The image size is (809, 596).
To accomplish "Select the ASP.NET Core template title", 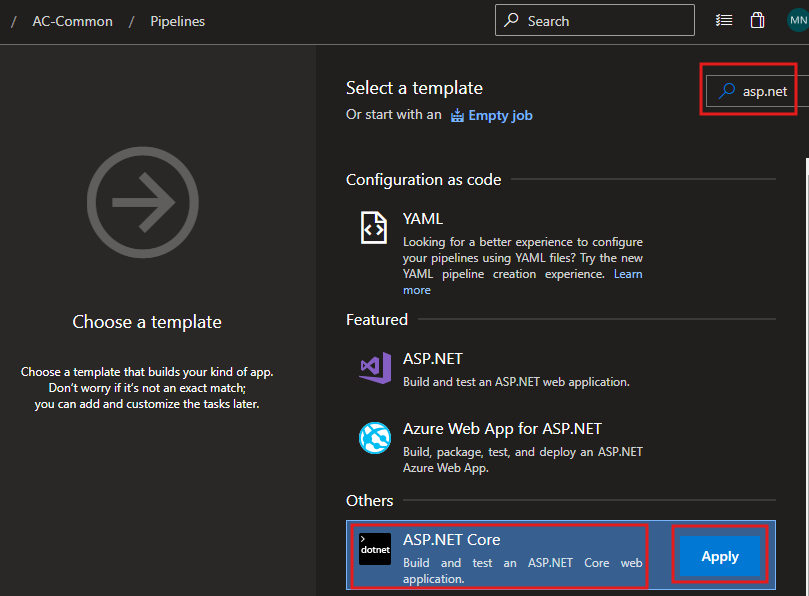I will tap(451, 540).
